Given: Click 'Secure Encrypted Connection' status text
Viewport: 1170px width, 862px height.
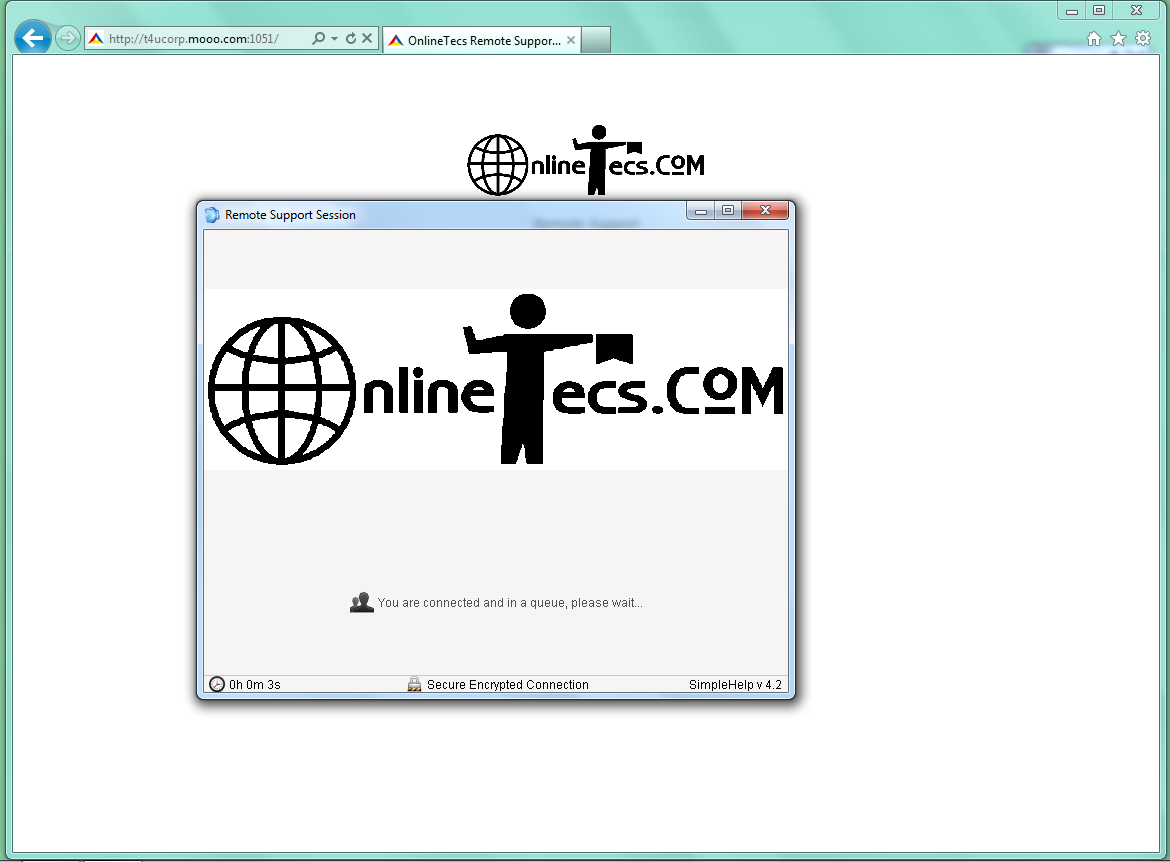Looking at the screenshot, I should (x=508, y=685).
